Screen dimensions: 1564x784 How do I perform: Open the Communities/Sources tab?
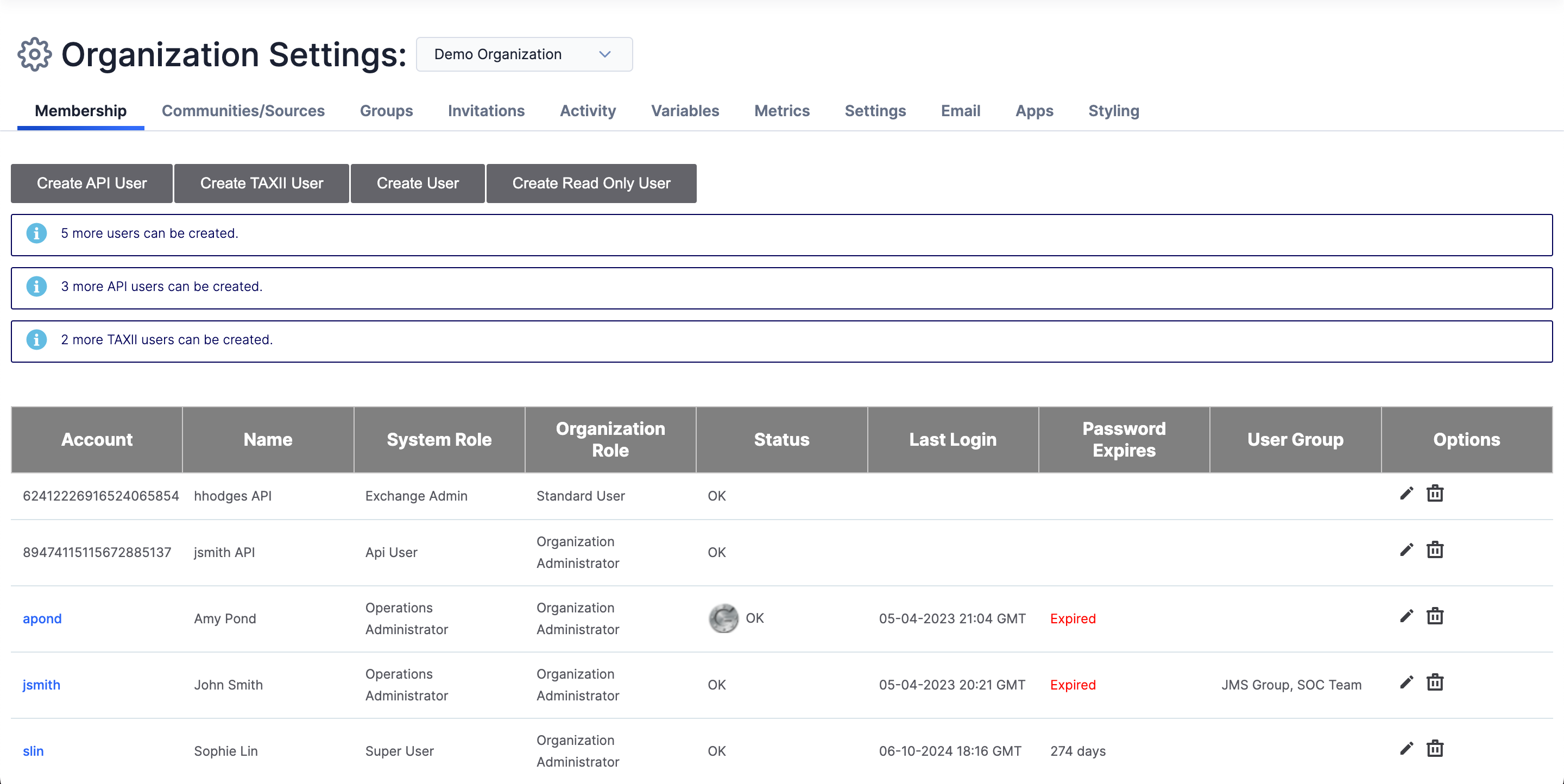(x=243, y=111)
